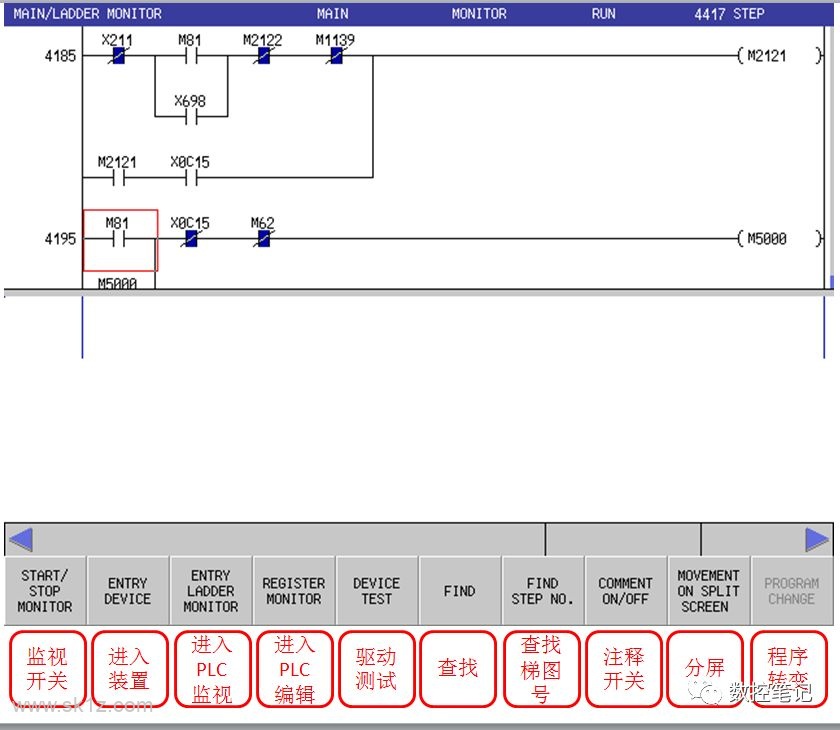Click the M2121 output coil

(779, 56)
